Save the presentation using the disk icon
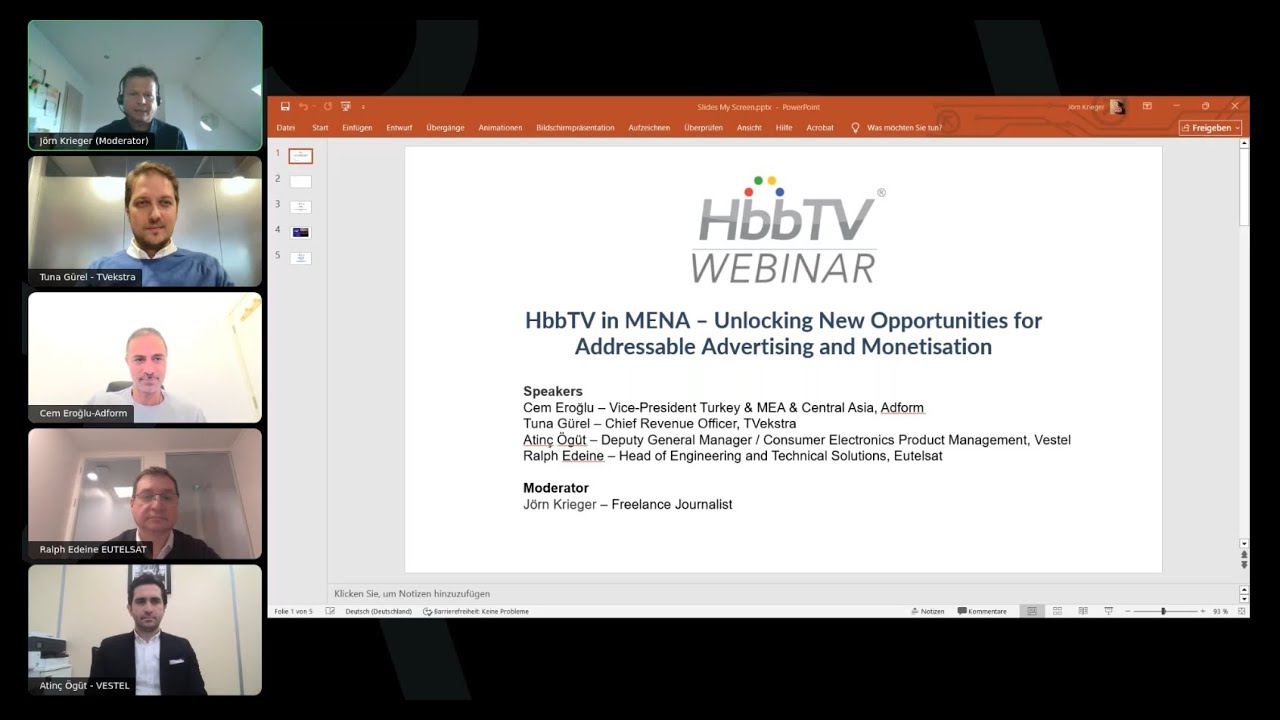Viewport: 1280px width, 720px height. tap(285, 107)
